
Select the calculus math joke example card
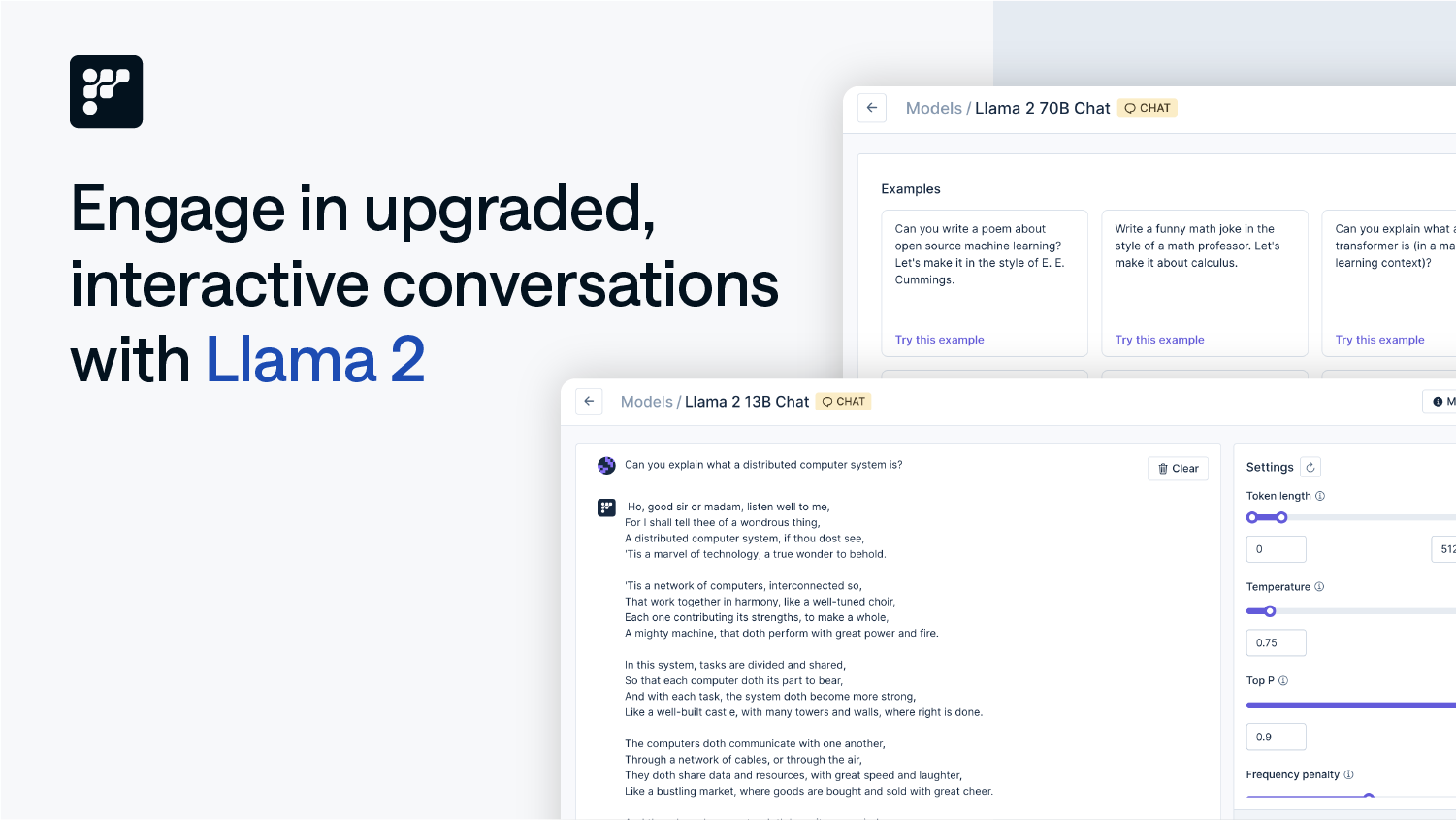tap(1205, 283)
